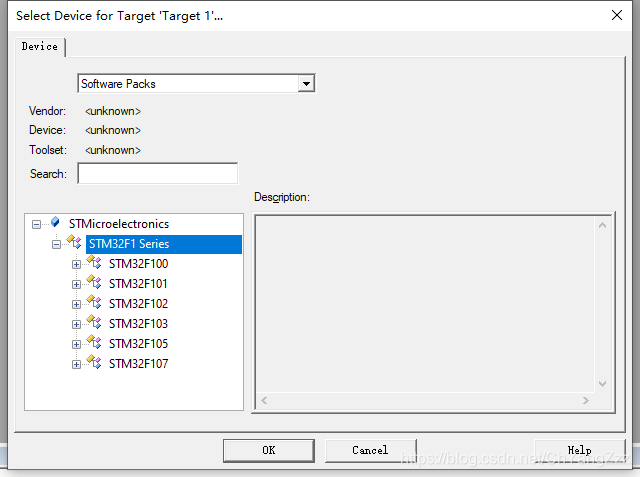Select STM32F100 in device tree
This screenshot has width=640, height=477.
(x=138, y=264)
